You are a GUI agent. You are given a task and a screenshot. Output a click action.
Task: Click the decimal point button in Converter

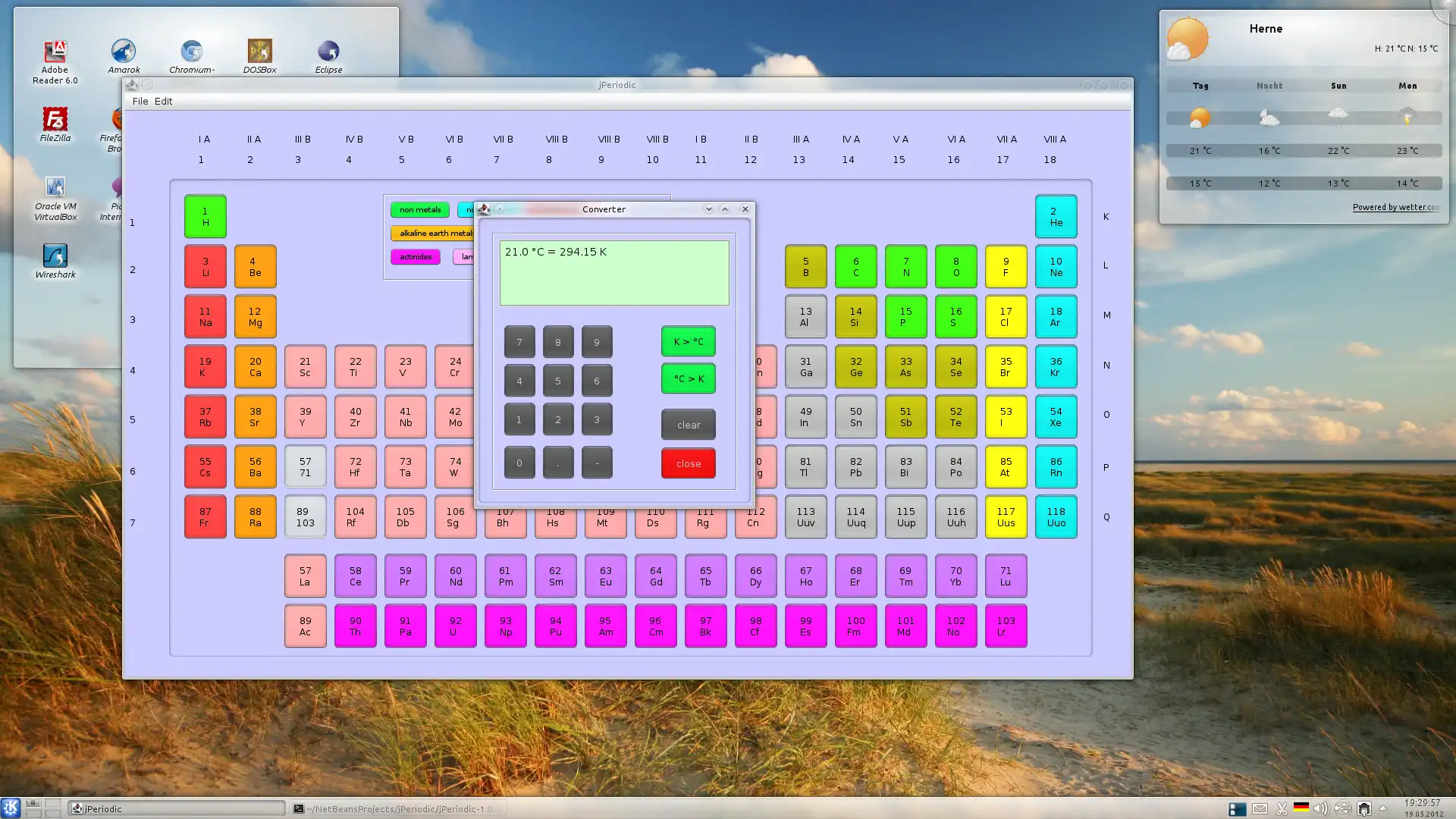(x=558, y=463)
